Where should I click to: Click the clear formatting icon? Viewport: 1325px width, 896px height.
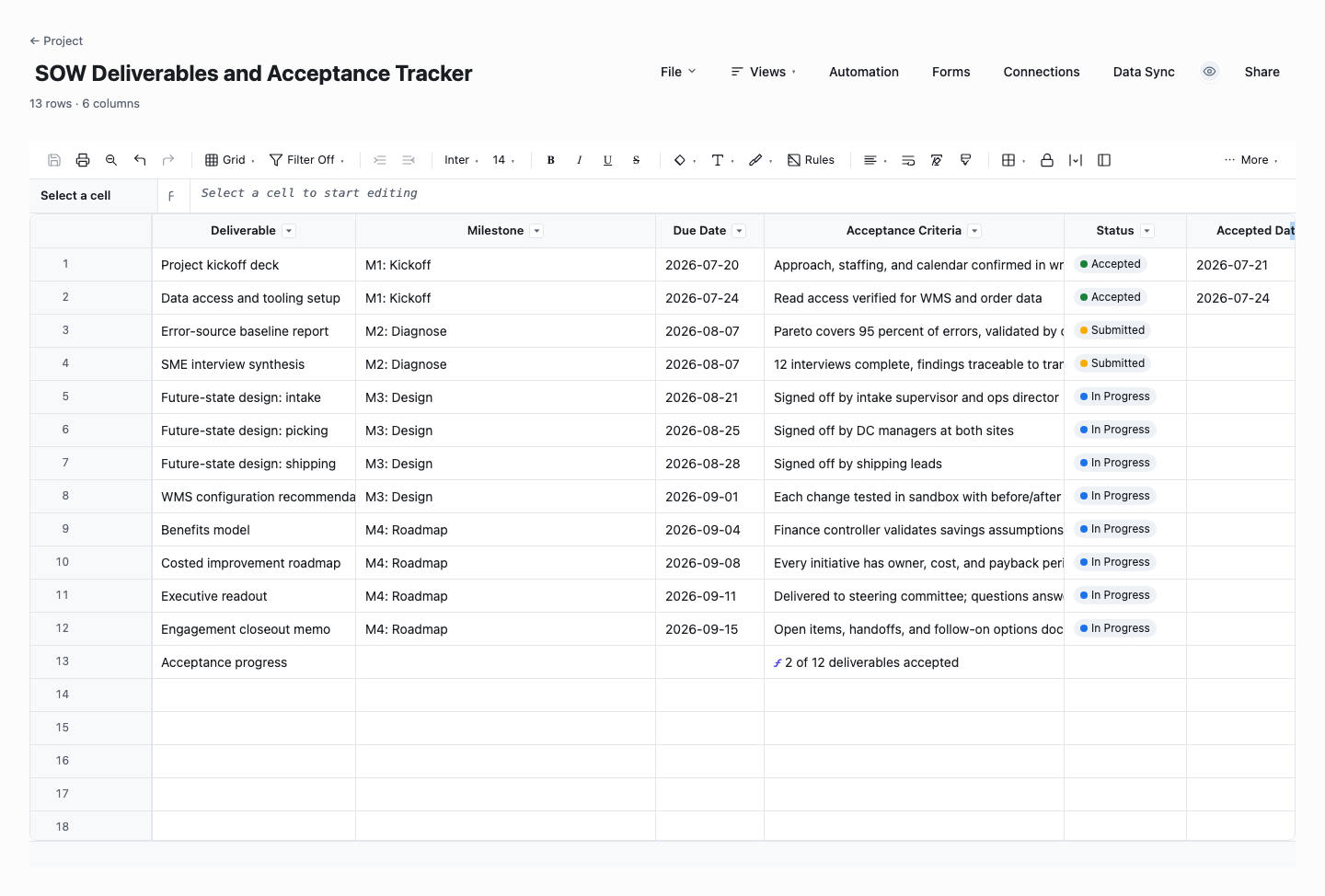click(937, 160)
